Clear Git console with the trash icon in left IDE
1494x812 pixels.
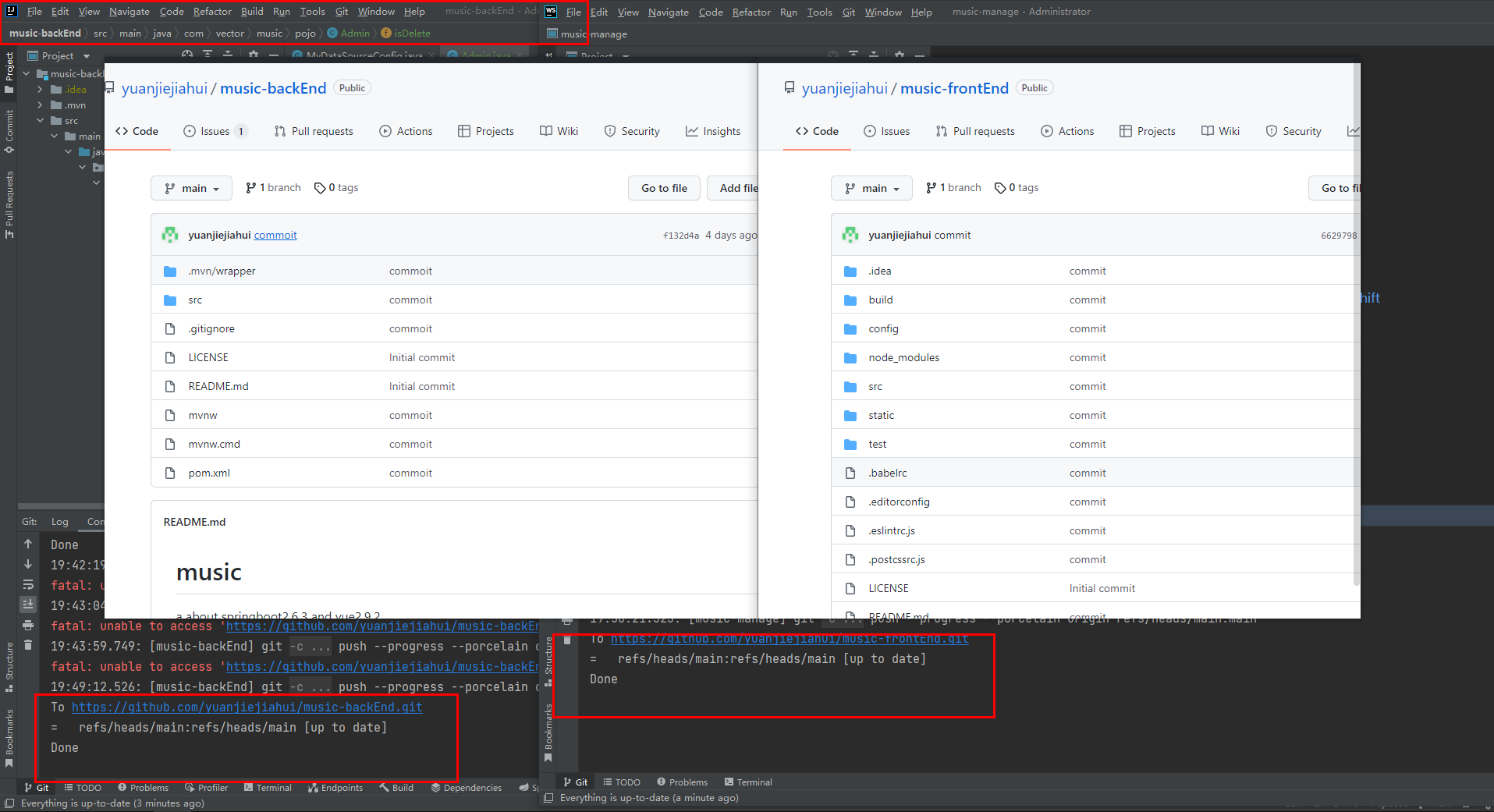[28, 645]
